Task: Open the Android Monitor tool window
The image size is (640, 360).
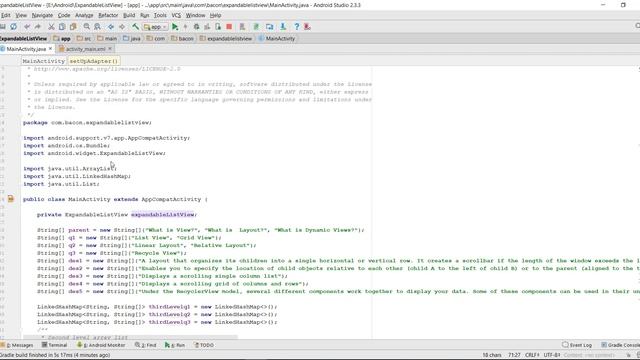Action: pyautogui.click(x=101, y=345)
